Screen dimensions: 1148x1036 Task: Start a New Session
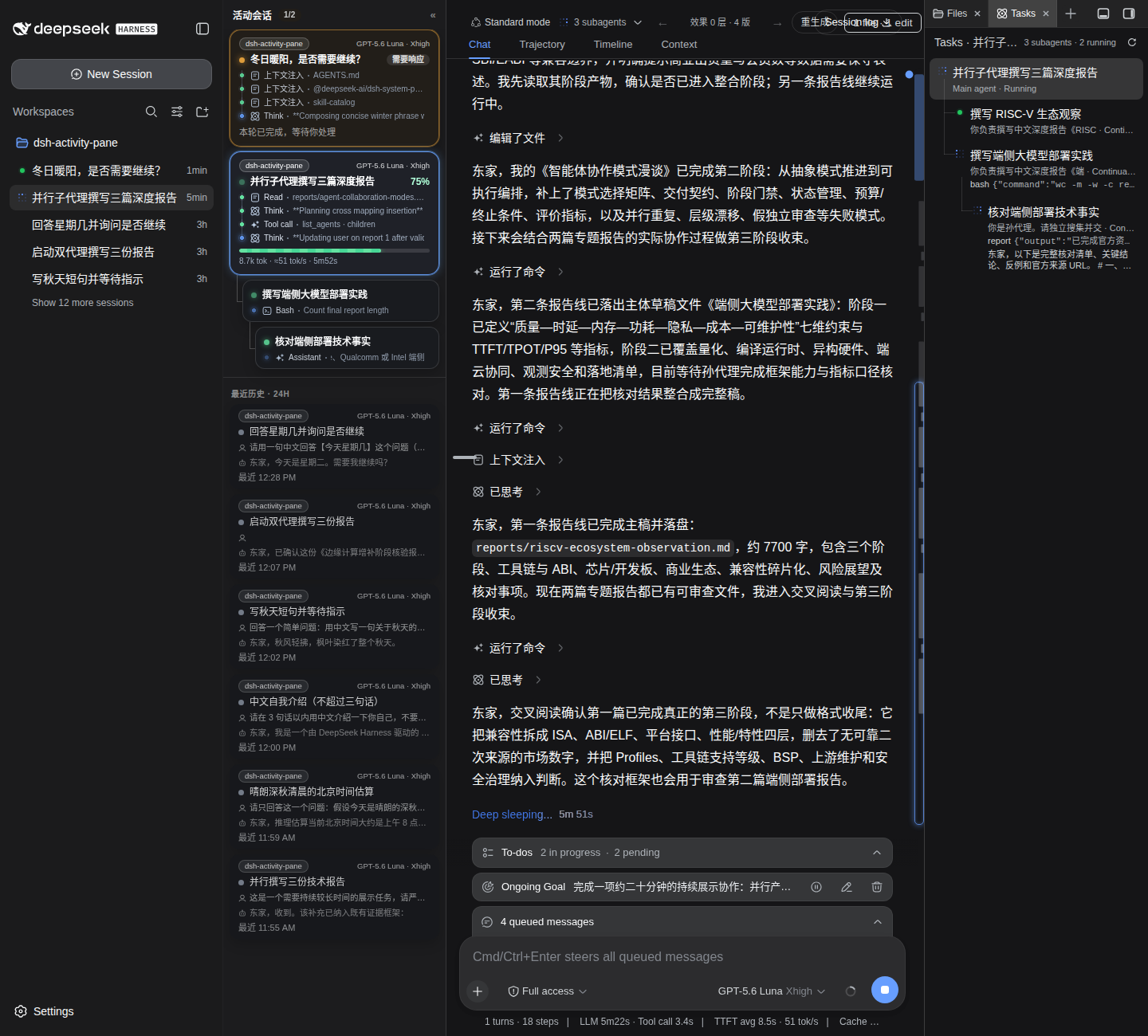coord(112,74)
